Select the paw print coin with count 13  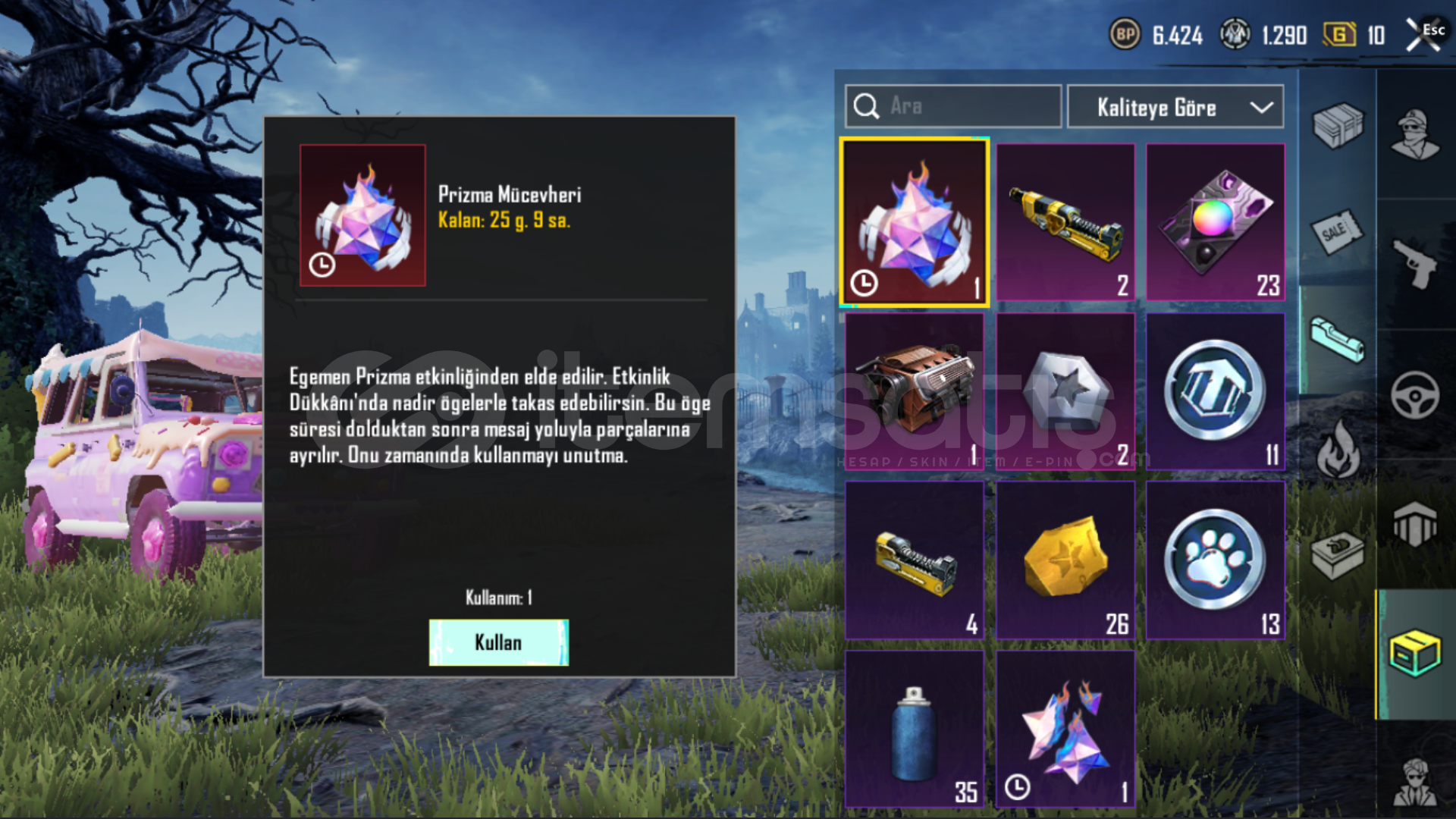click(1216, 560)
